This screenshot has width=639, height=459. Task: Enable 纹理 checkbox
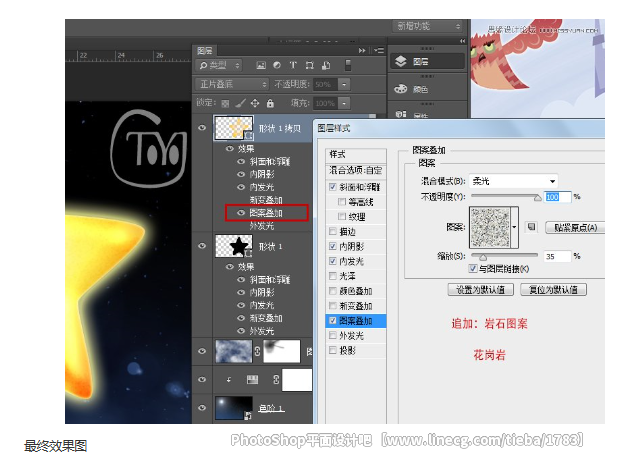(342, 216)
